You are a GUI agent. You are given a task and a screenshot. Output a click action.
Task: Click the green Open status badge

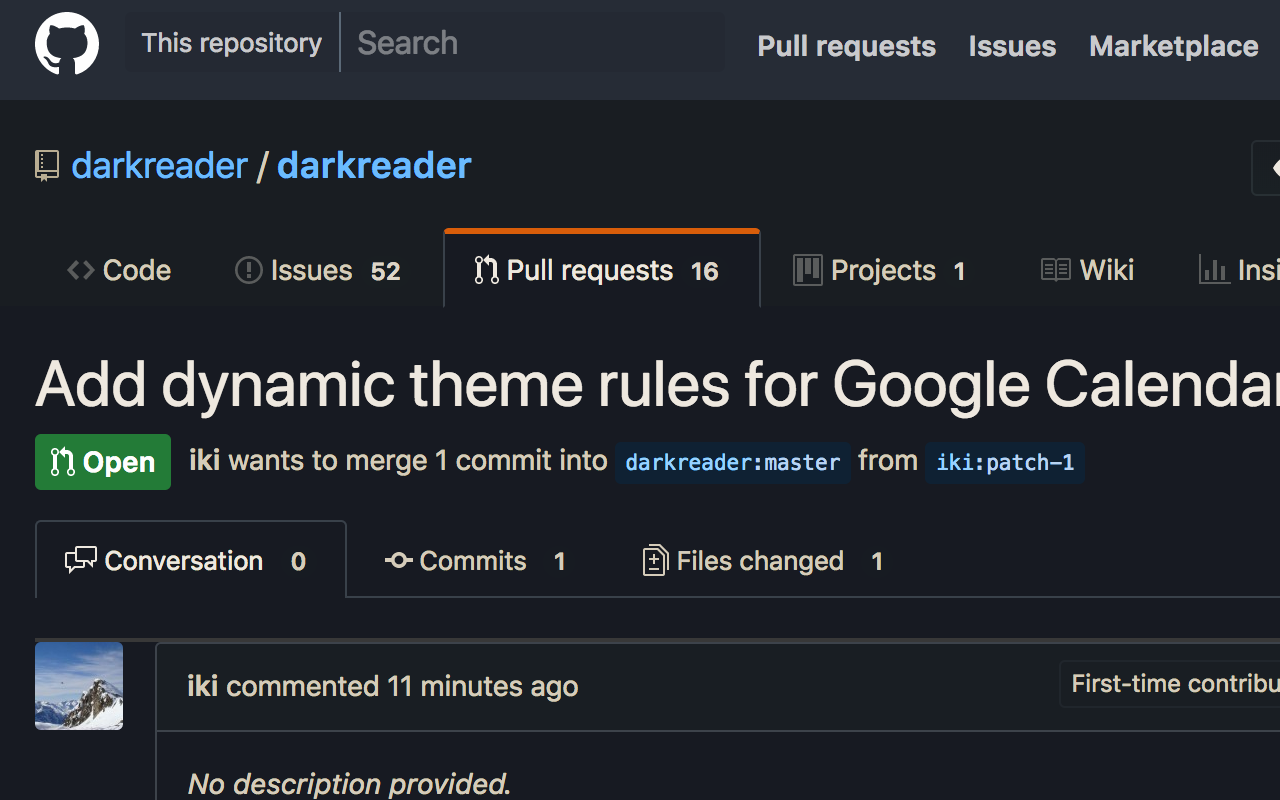pos(103,462)
